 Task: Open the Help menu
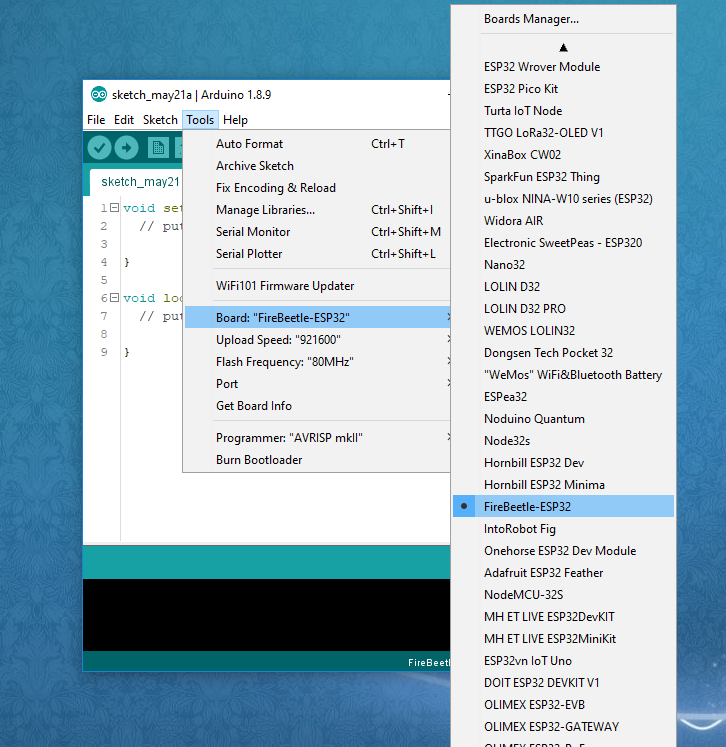235,120
